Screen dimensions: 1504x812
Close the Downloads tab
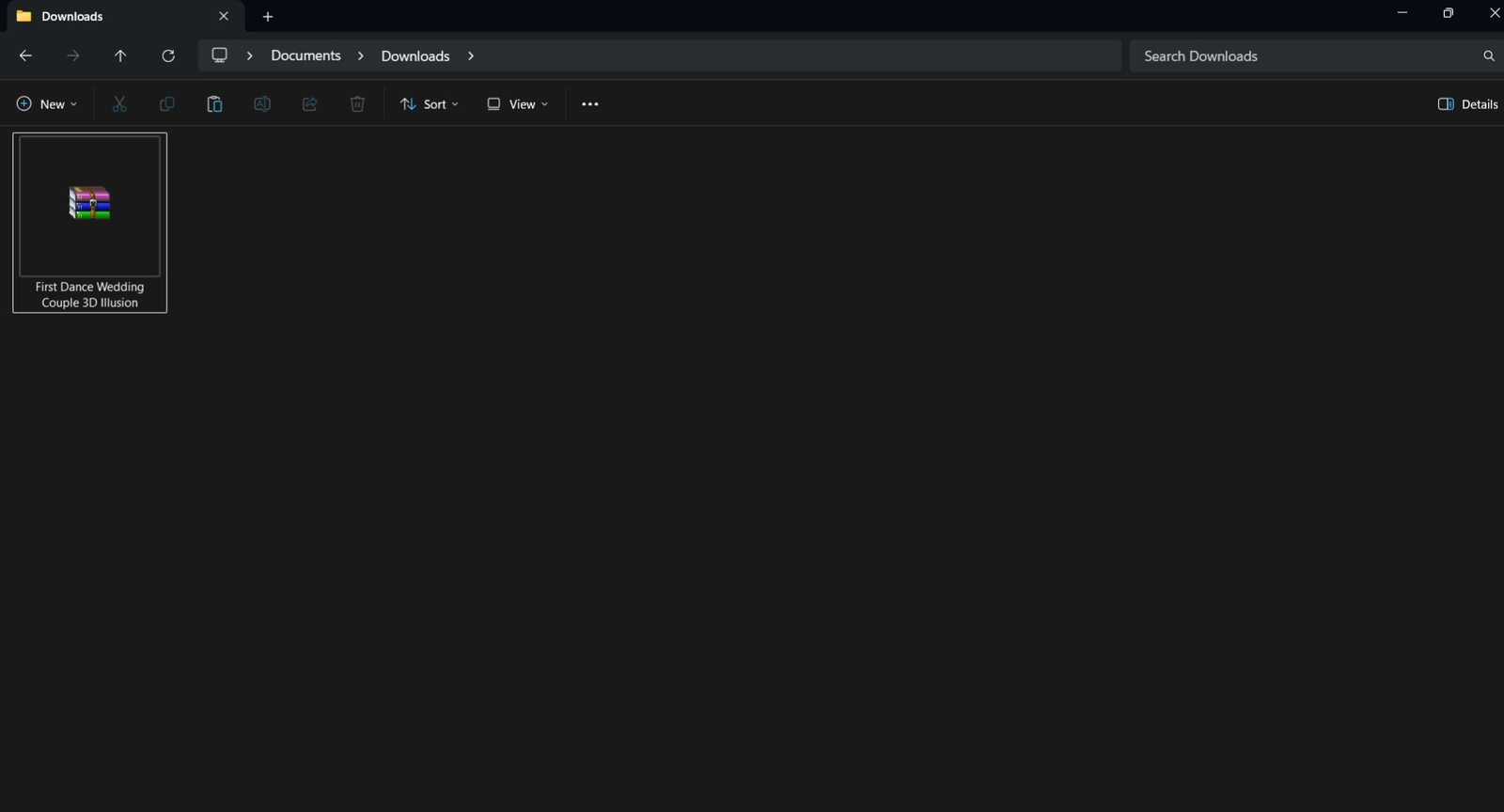(224, 16)
